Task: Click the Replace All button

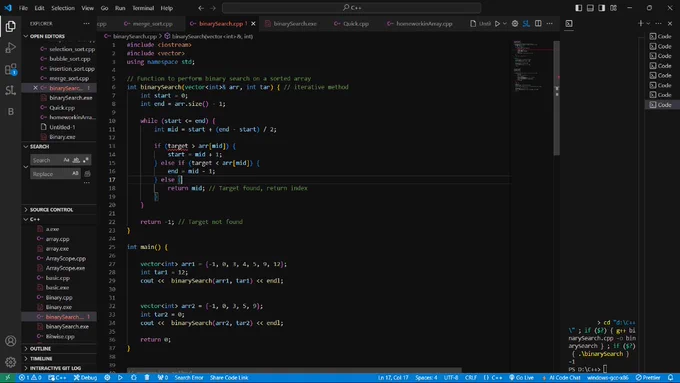Action: (x=88, y=174)
